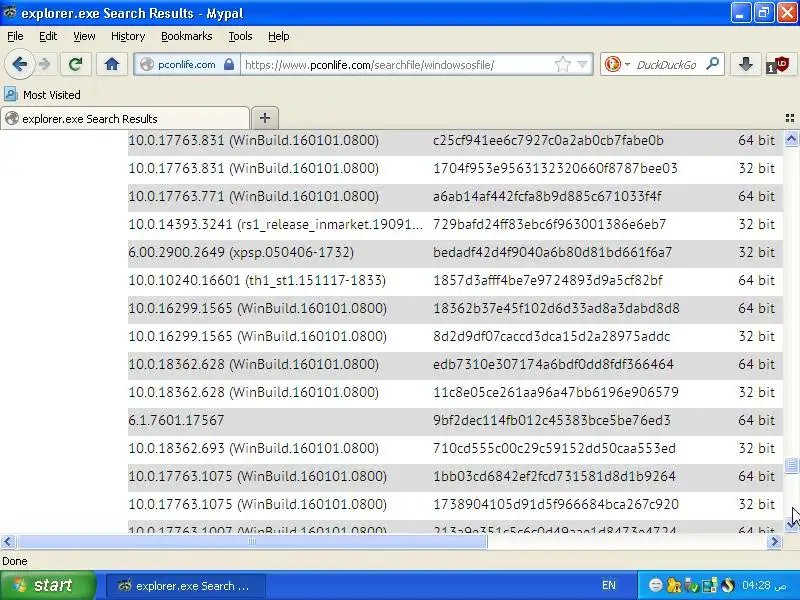This screenshot has height=600, width=800.
Task: Open the URL history dropdown arrow
Action: click(x=582, y=64)
